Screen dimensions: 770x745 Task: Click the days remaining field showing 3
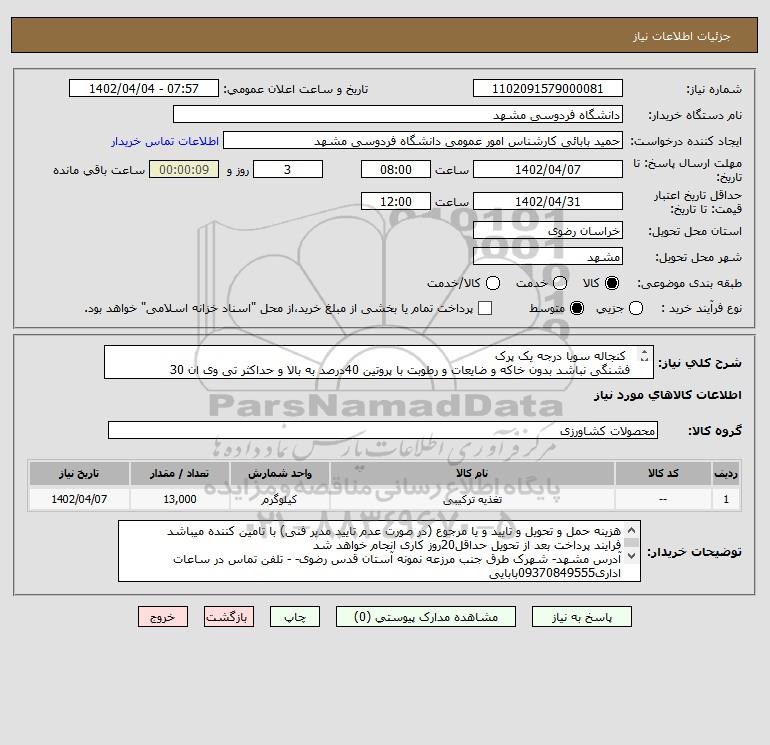click(x=288, y=170)
